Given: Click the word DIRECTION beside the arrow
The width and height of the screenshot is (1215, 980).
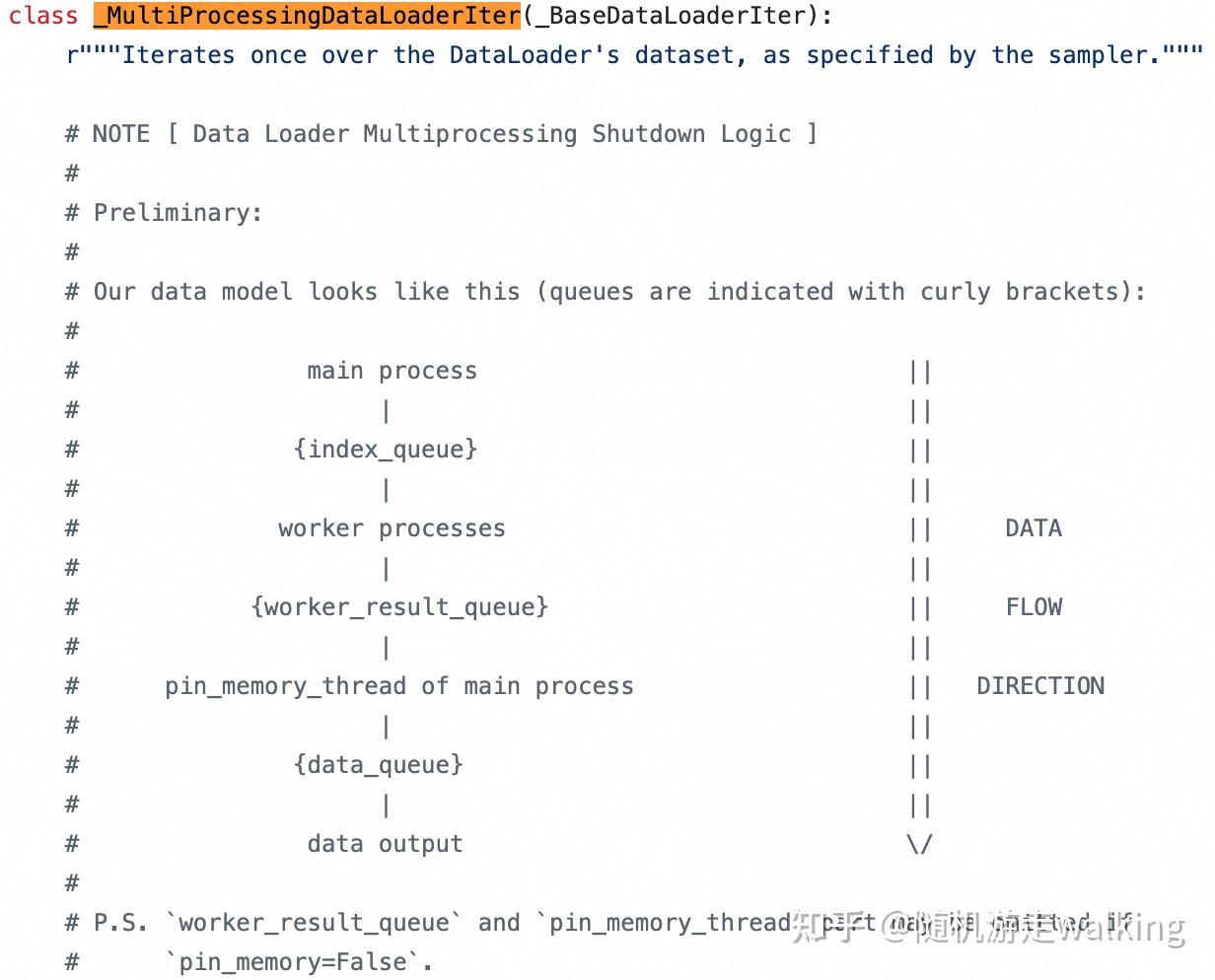Looking at the screenshot, I should tap(1040, 686).
